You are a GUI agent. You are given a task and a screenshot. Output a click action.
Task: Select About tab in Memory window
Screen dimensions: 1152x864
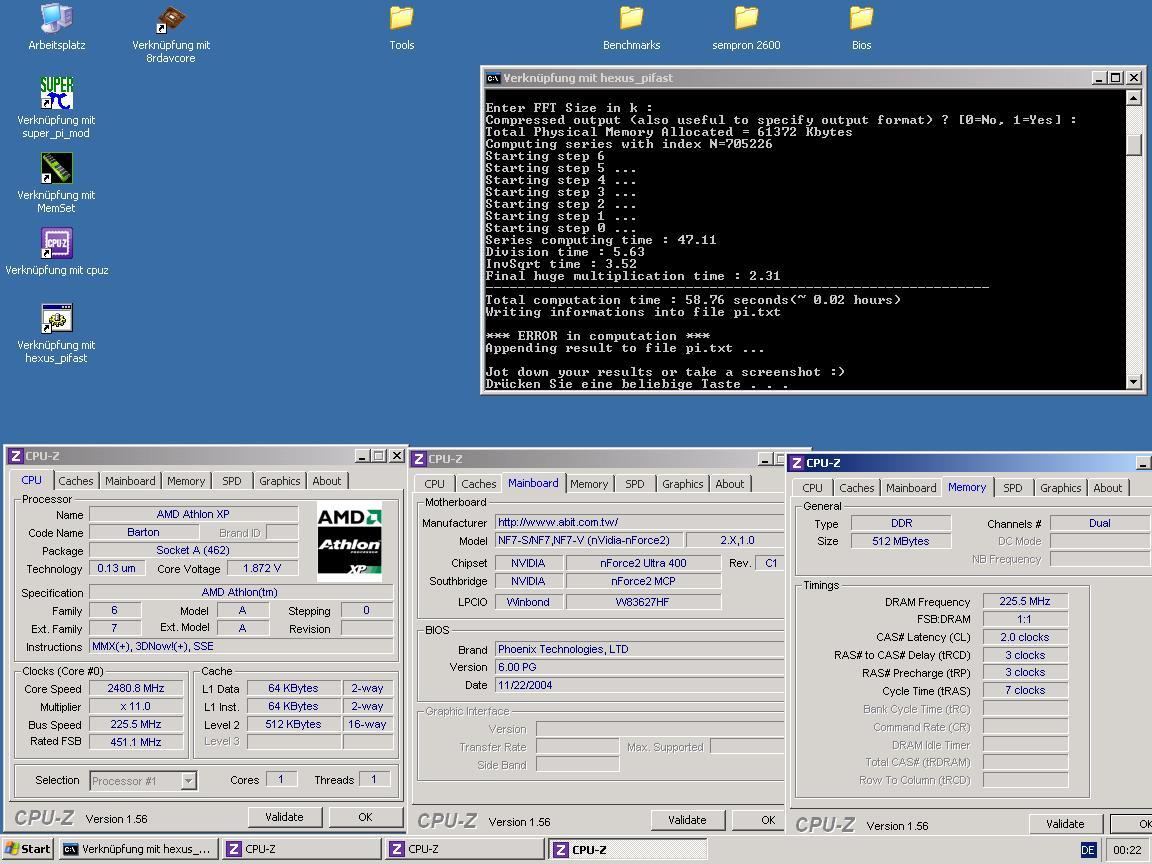pyautogui.click(x=1108, y=488)
